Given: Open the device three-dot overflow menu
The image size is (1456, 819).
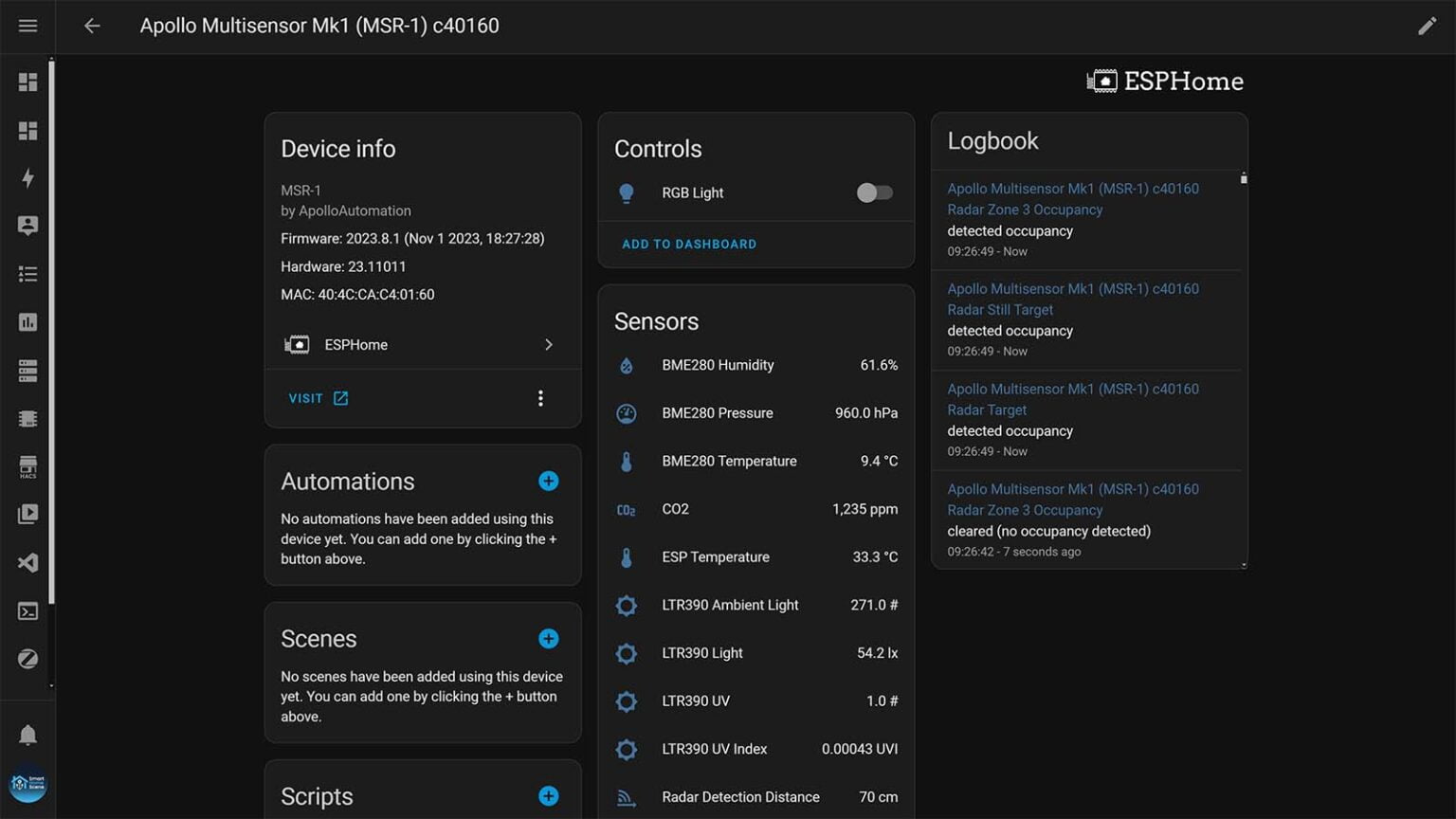Looking at the screenshot, I should [x=540, y=398].
